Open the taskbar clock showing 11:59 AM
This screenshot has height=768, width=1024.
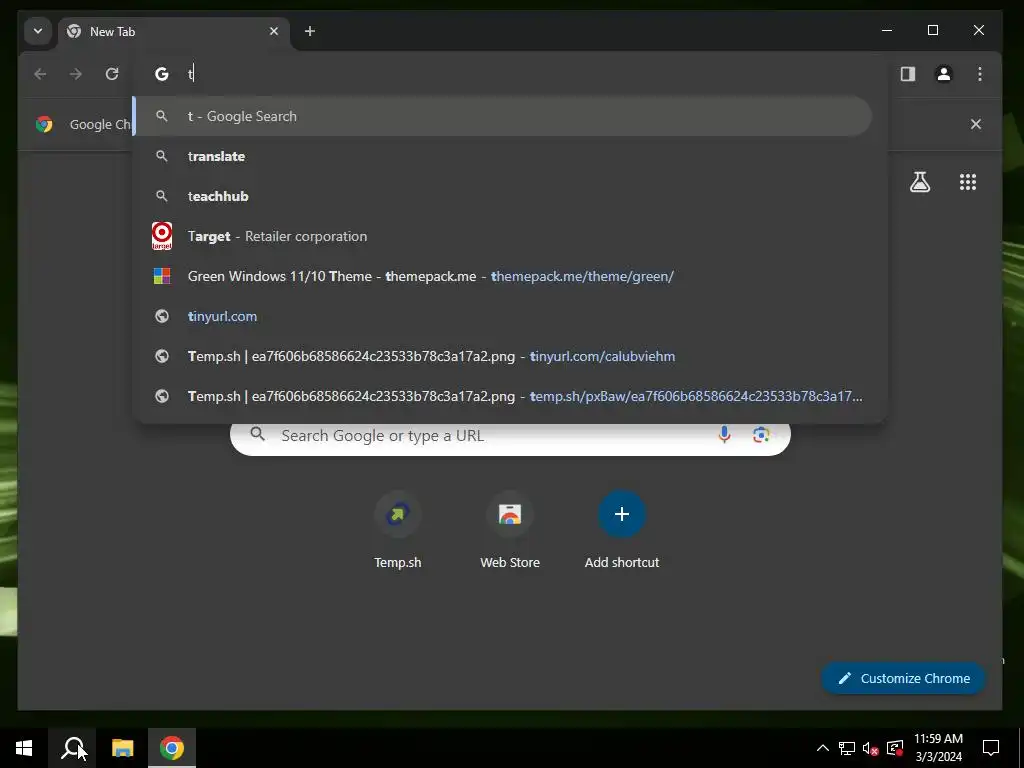[x=938, y=748]
